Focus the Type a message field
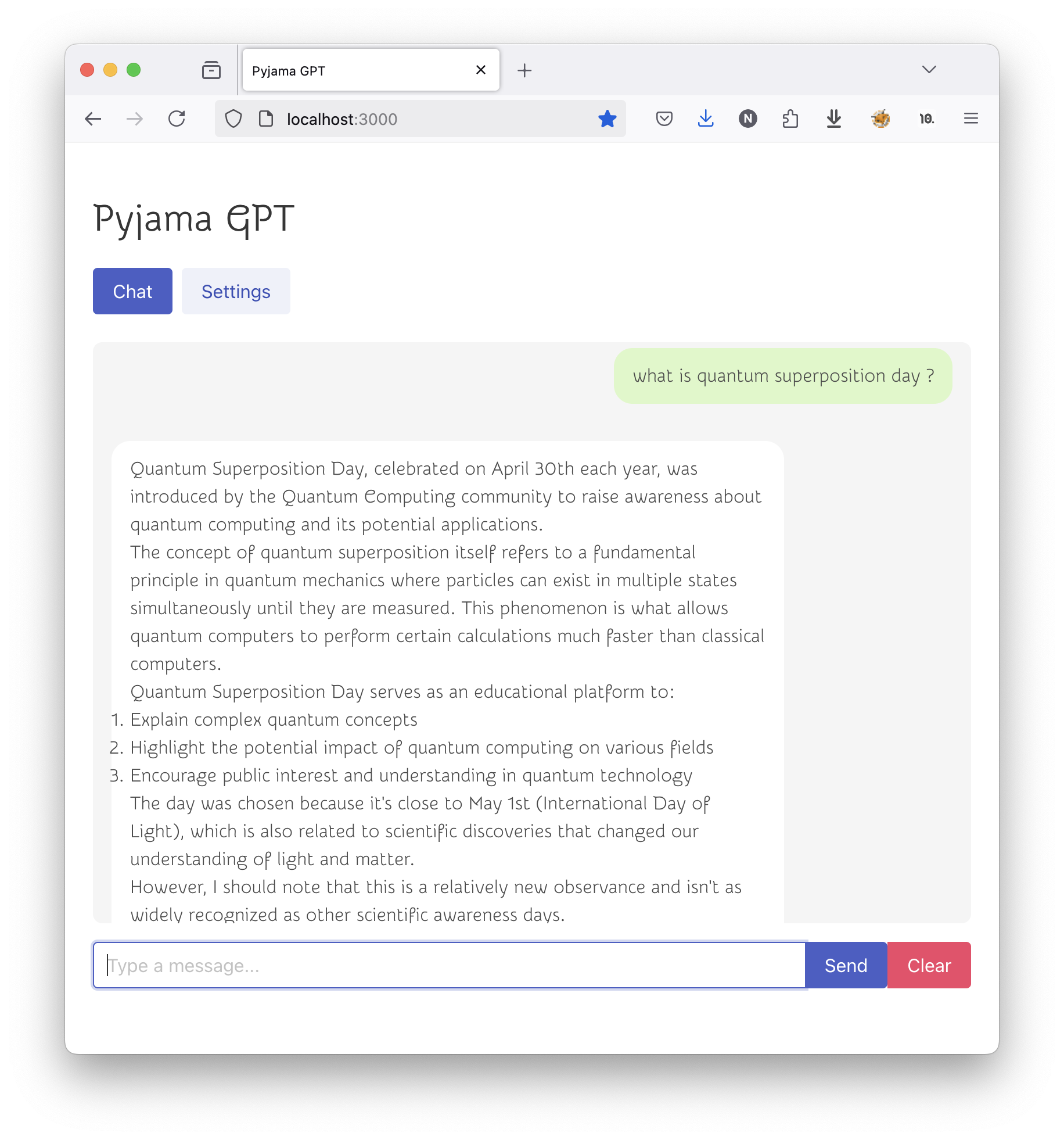This screenshot has width=1064, height=1140. [449, 965]
